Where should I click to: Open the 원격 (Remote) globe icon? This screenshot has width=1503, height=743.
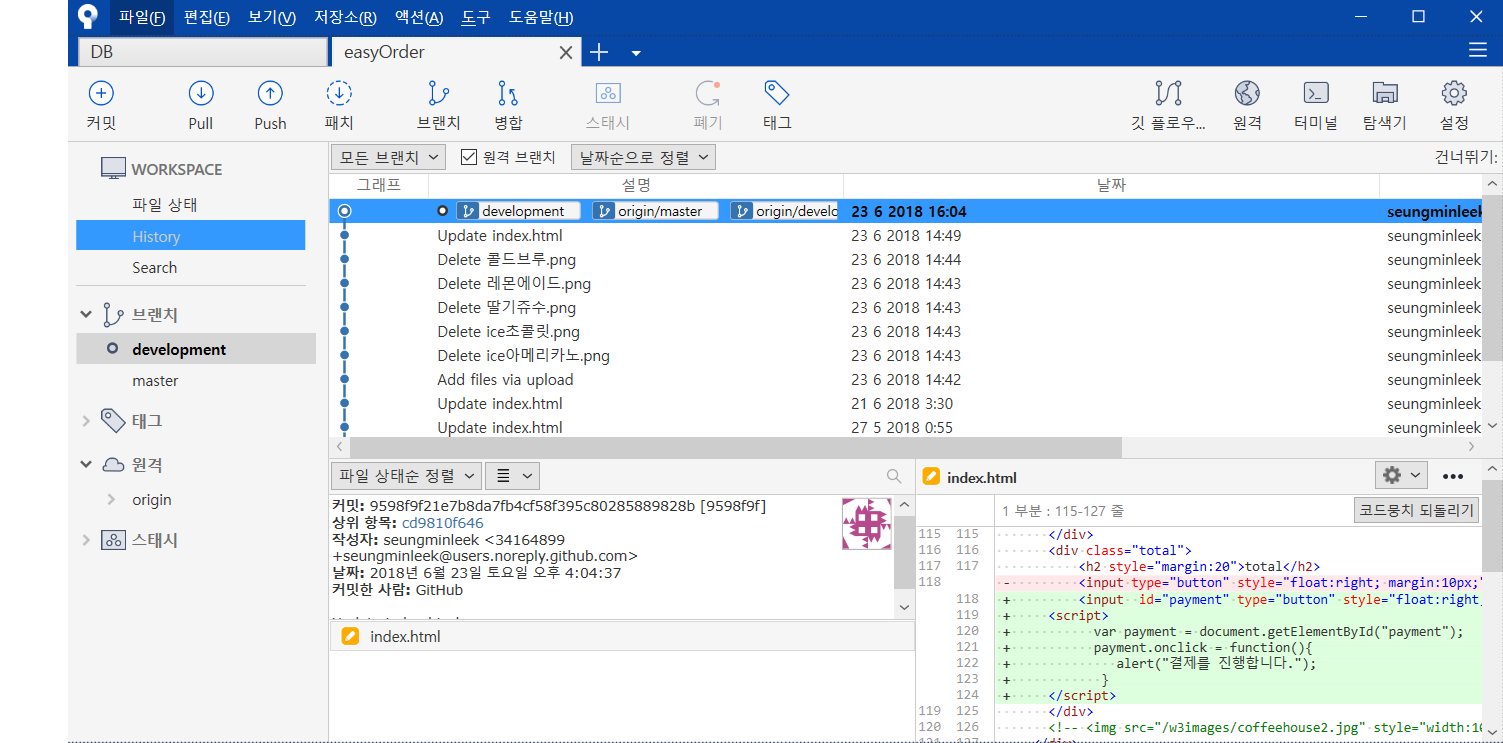(1247, 94)
